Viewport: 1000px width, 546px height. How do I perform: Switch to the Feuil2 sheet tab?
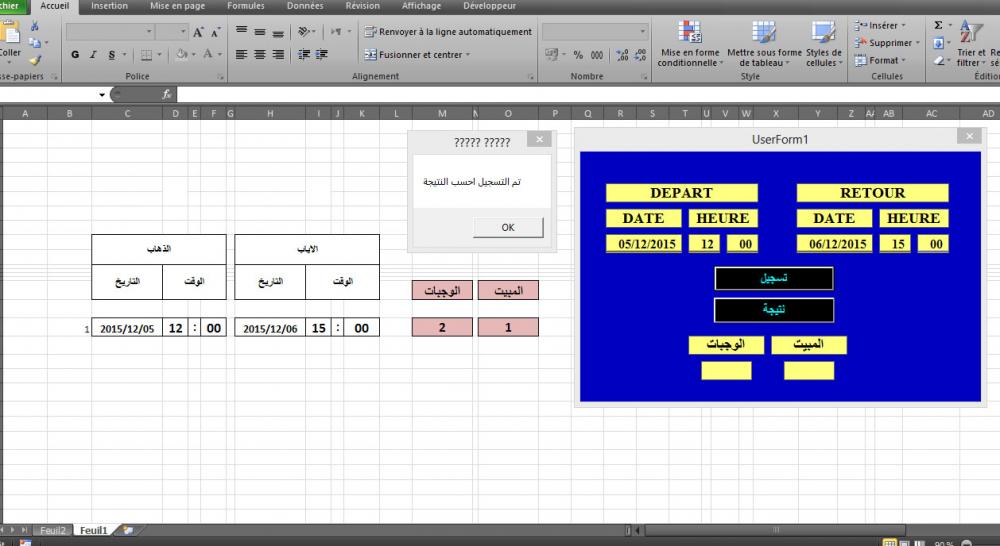52,530
